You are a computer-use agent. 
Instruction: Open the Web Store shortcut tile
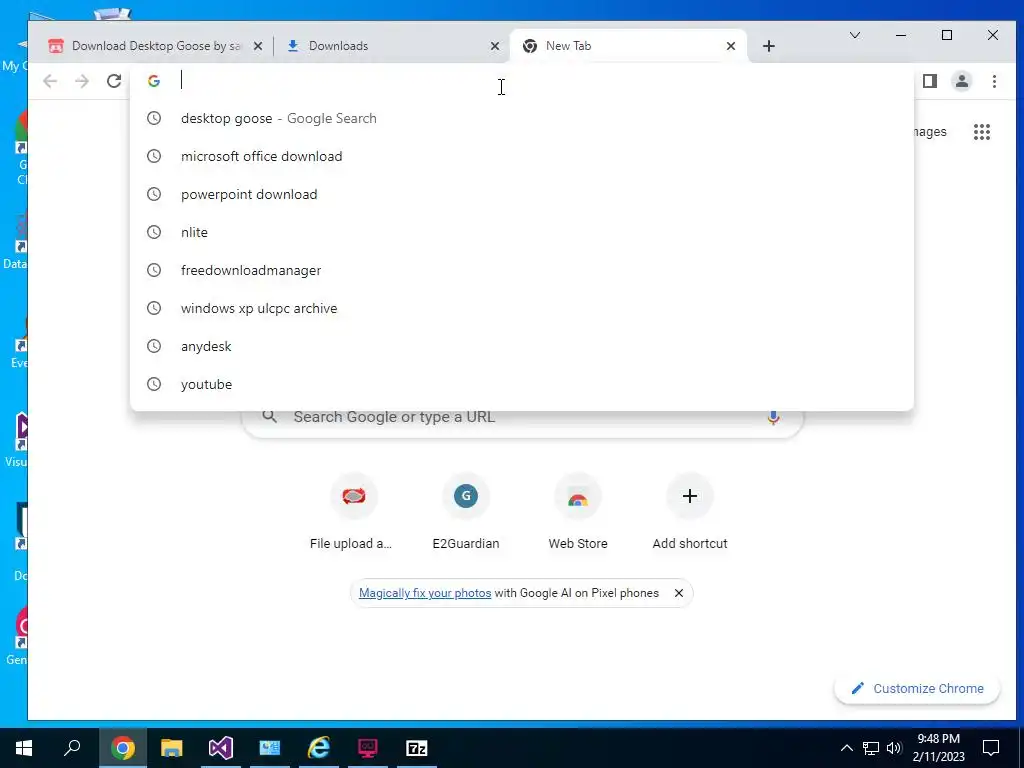coord(578,511)
